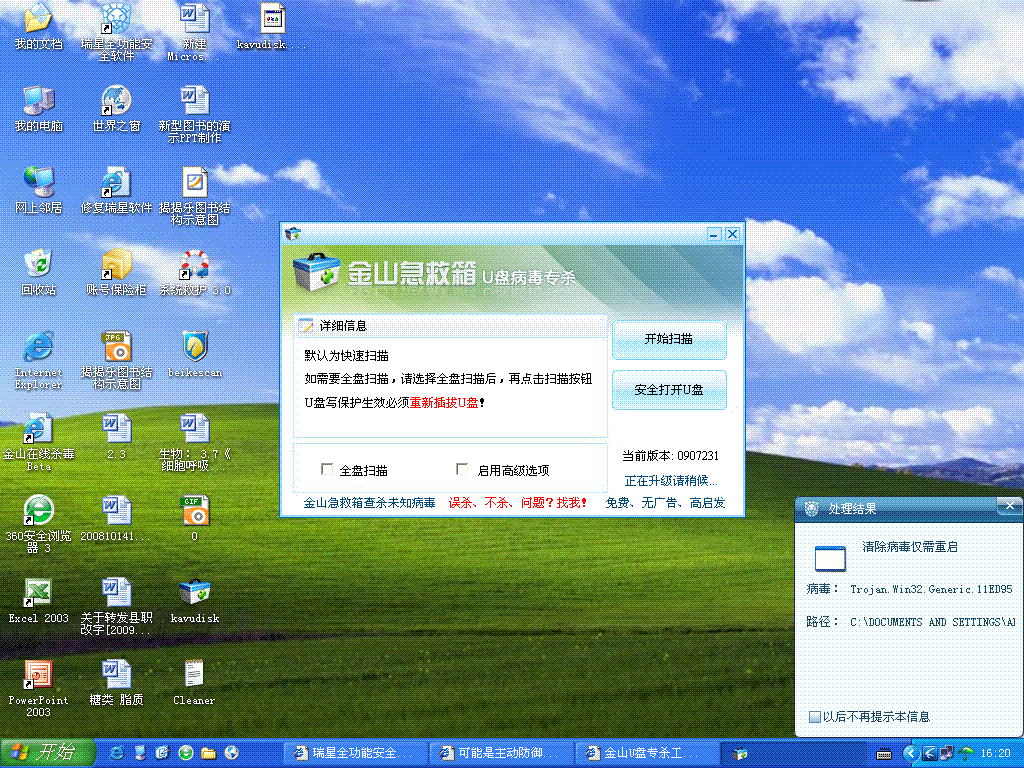Expand hidden system tray icons arrow
This screenshot has width=1024, height=768.
(x=911, y=754)
